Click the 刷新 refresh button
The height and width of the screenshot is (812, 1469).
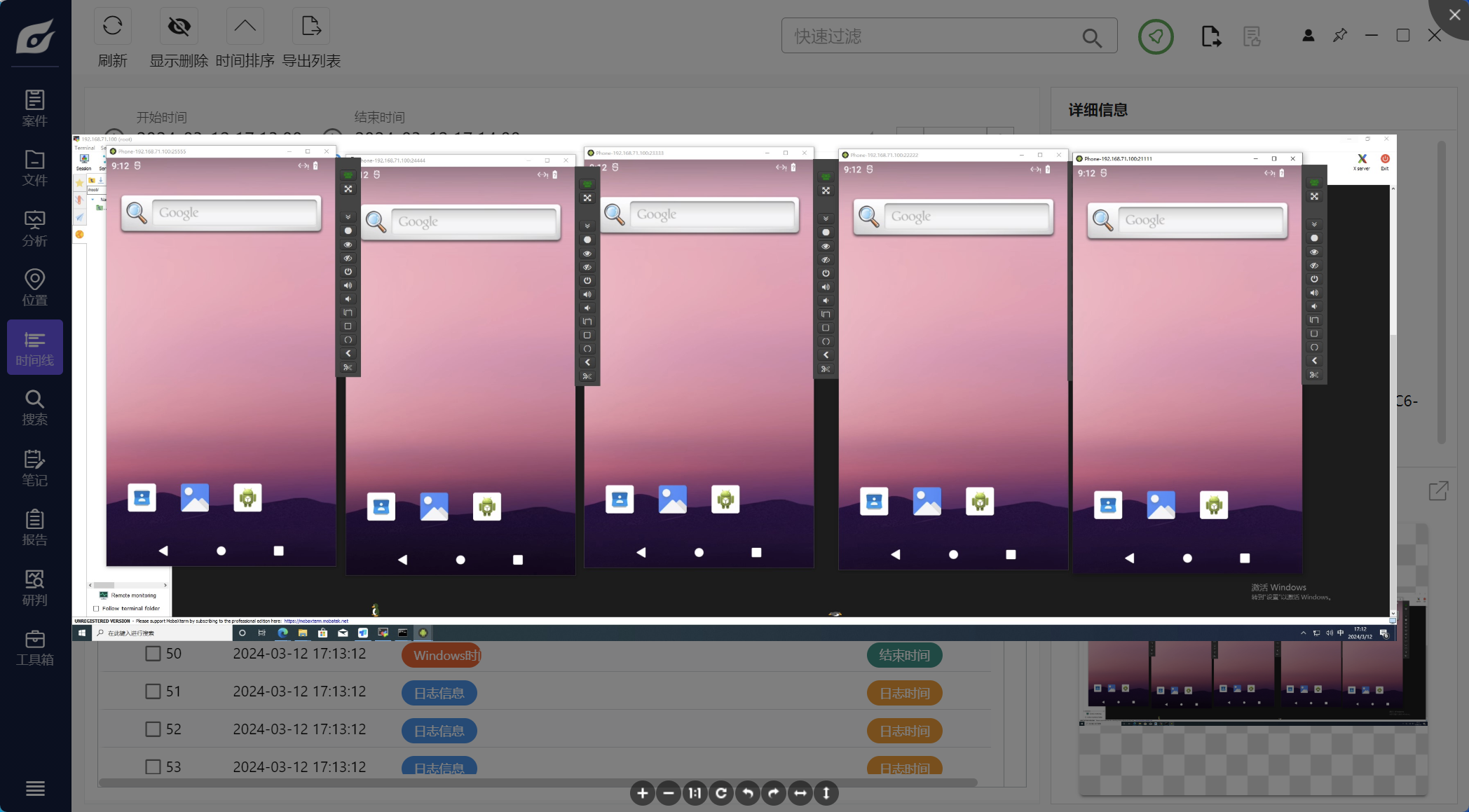point(112,27)
